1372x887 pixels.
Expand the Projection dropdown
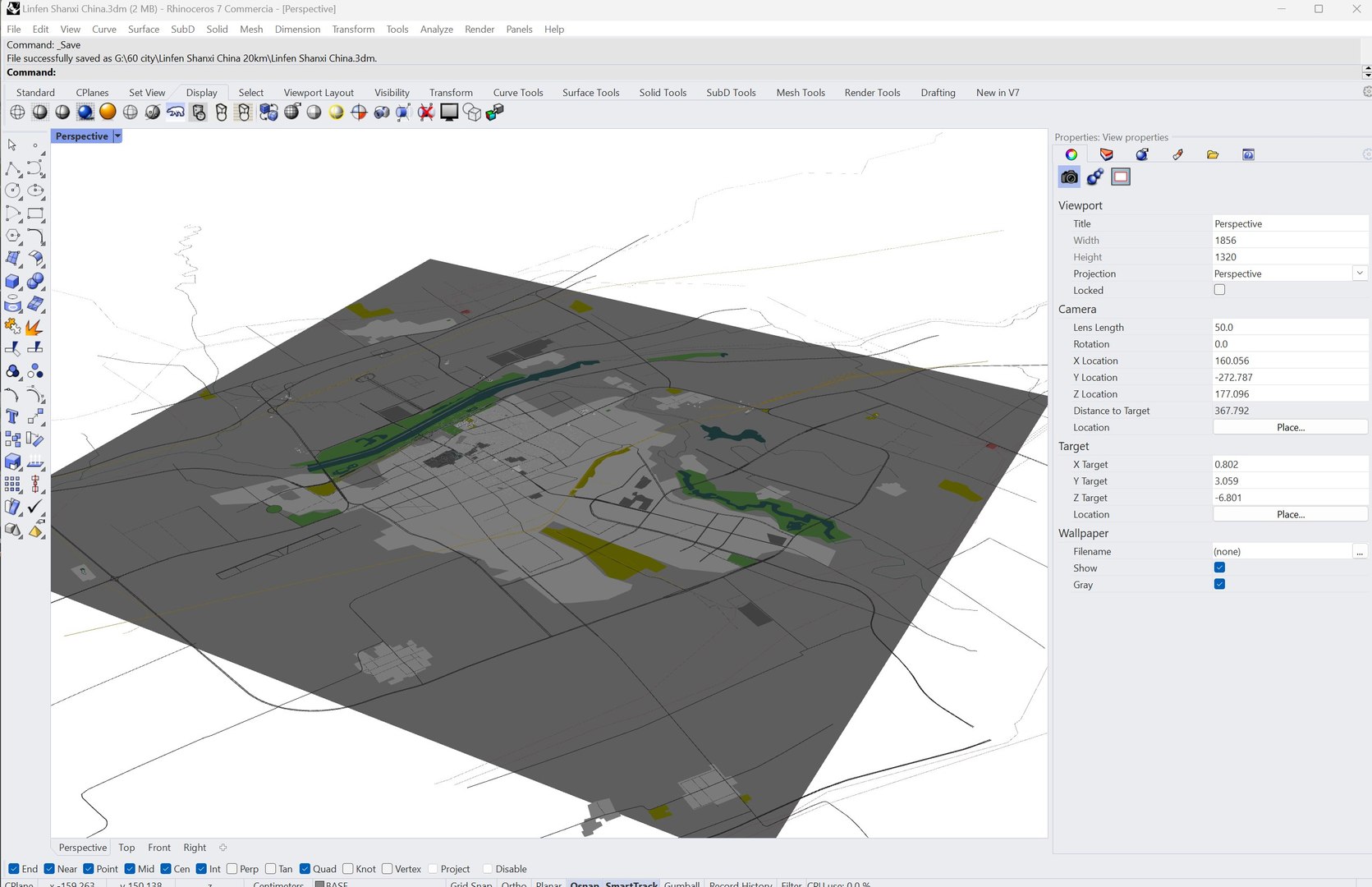tap(1360, 273)
